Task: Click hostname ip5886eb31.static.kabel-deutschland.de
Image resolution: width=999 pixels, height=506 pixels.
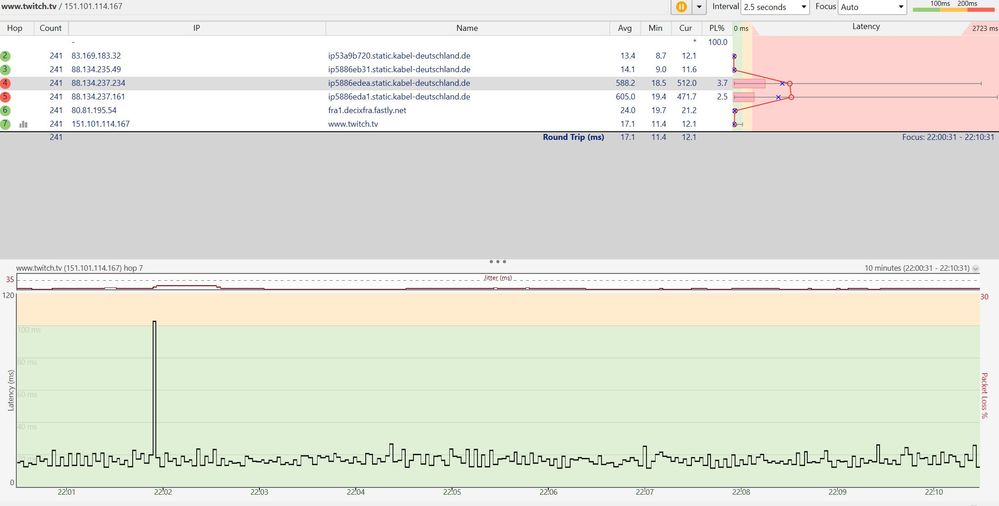Action: click(399, 69)
